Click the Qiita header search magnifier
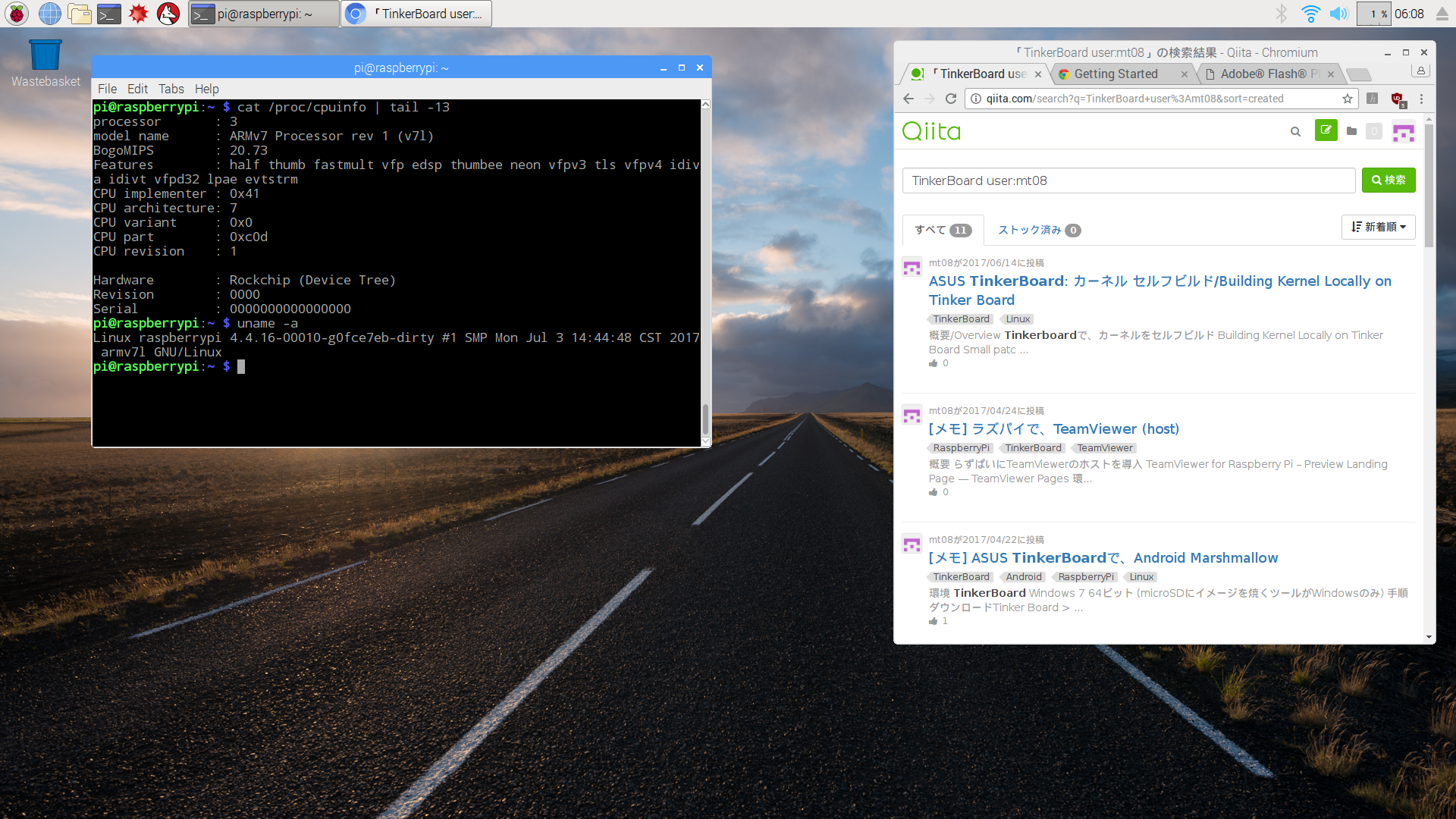1456x819 pixels. coord(1295,132)
